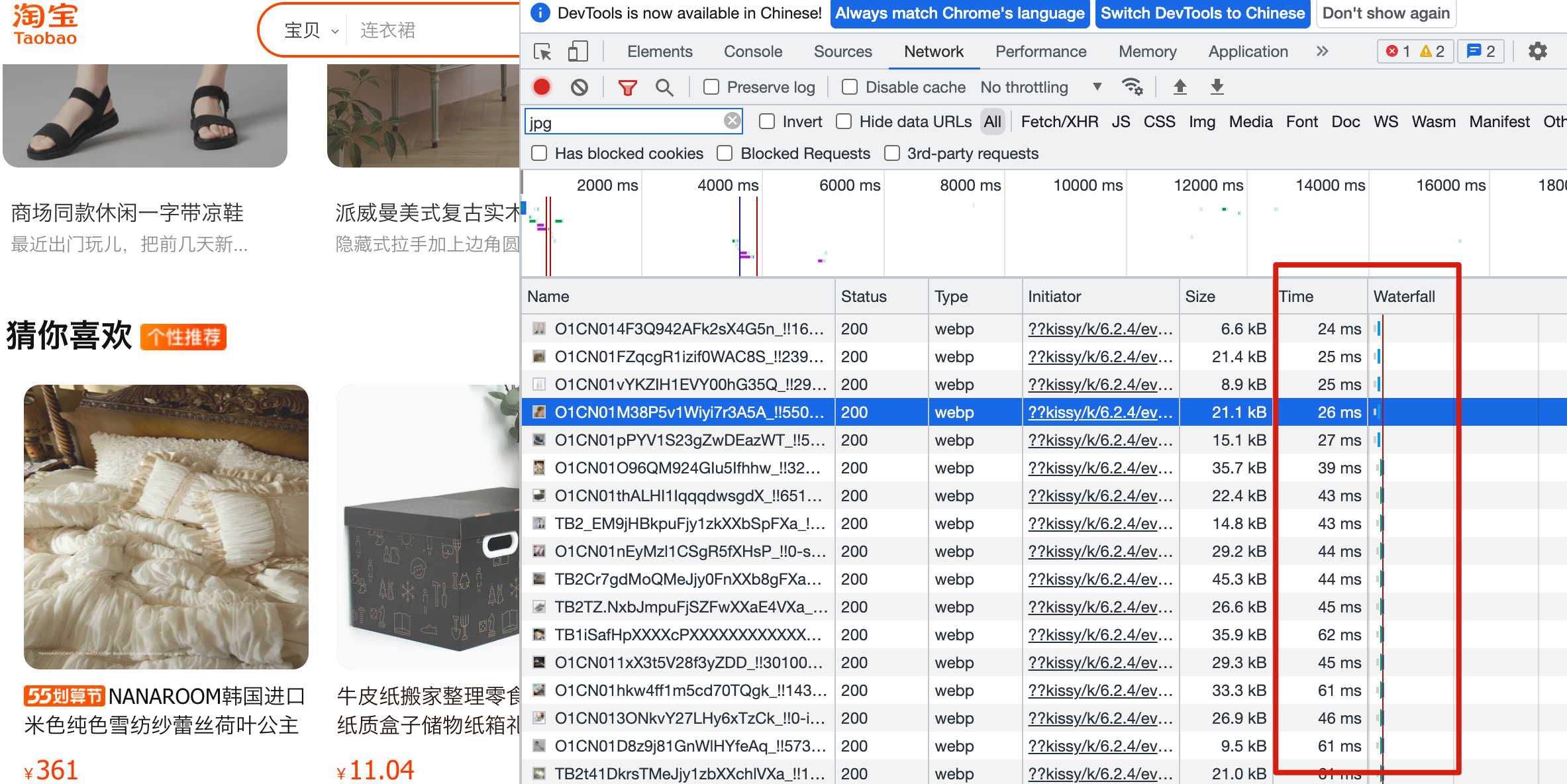Toggle the red filter funnel icon
1567x784 pixels.
pos(627,87)
